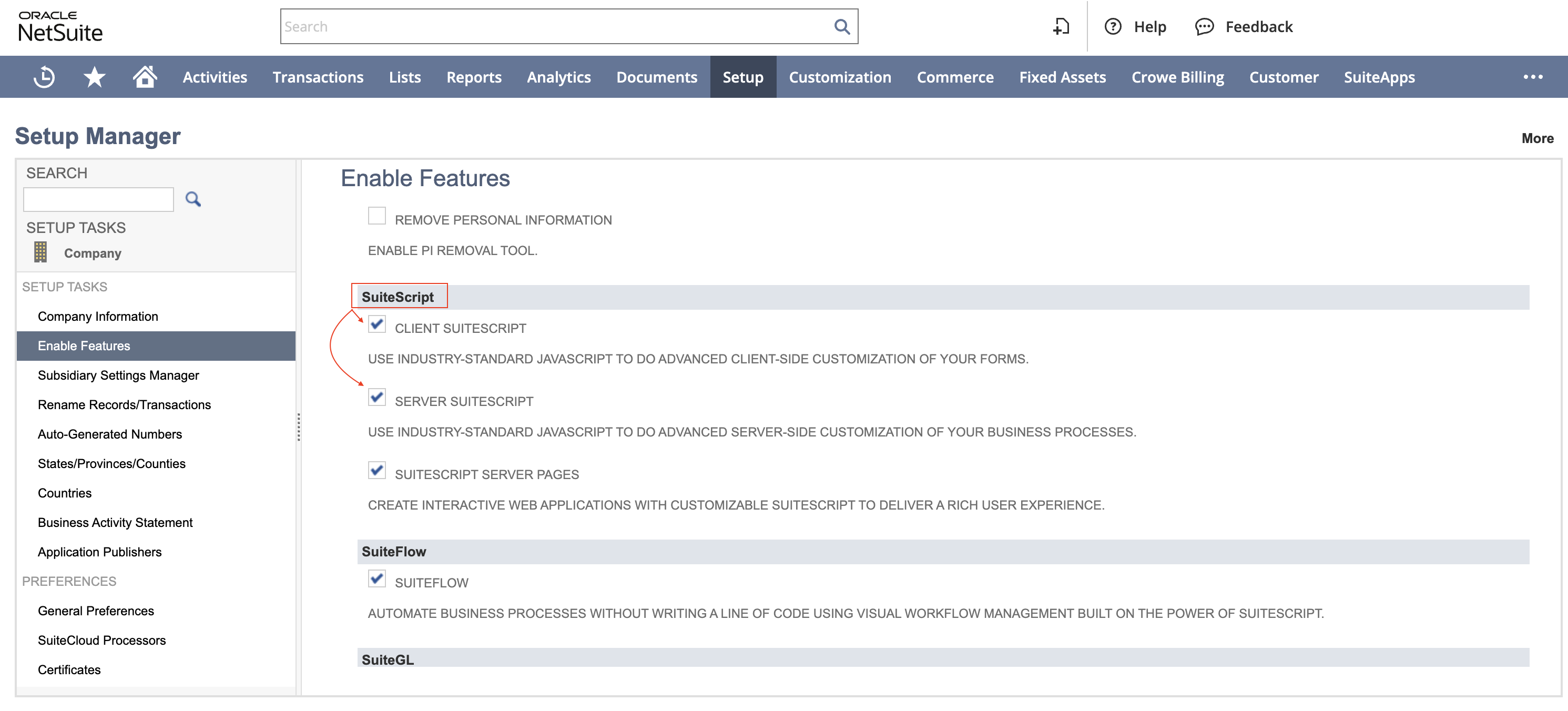This screenshot has width=1568, height=711.
Task: Click the Enable Features page heading
Action: (x=425, y=178)
